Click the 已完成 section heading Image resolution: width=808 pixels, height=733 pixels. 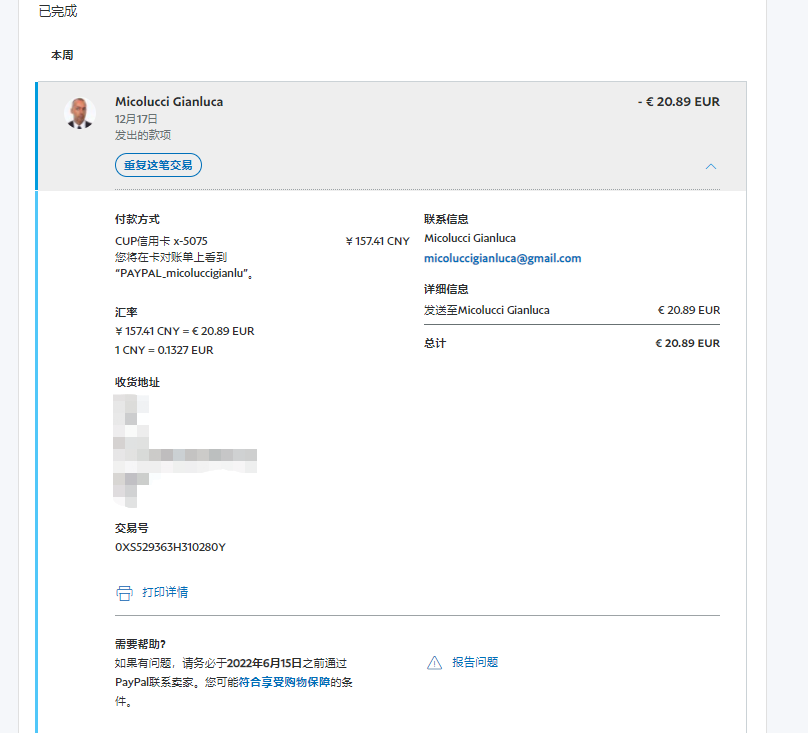click(57, 12)
